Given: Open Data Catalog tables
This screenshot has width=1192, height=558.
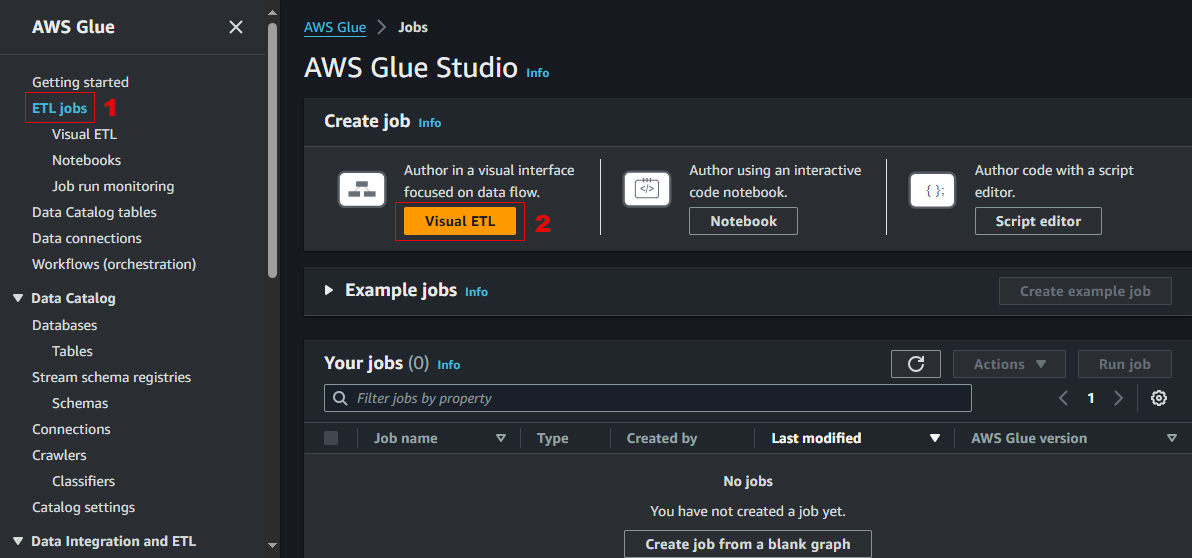Looking at the screenshot, I should [x=94, y=212].
